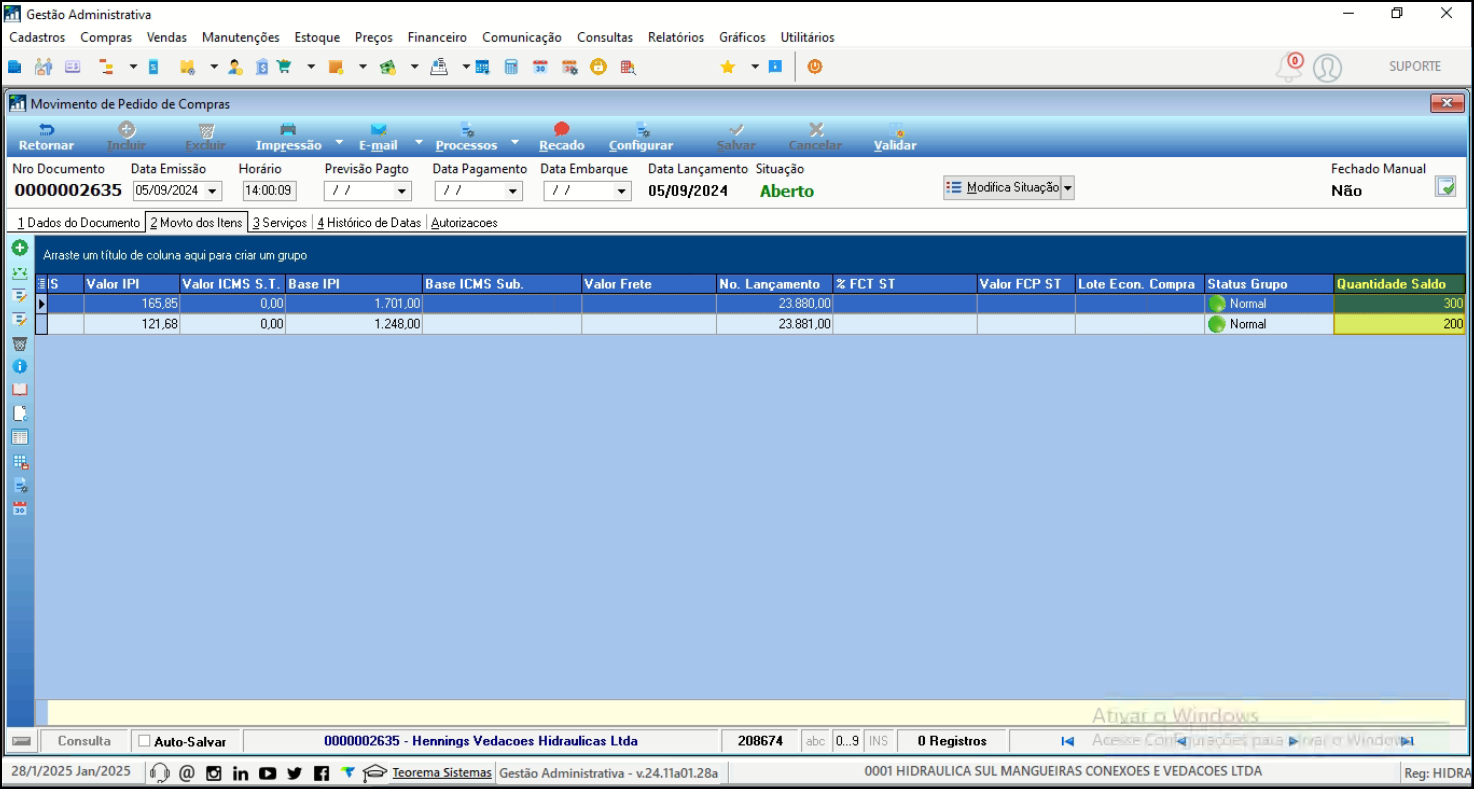Viewport: 1474px width, 789px height.
Task: Click the calculator icon in main toolbar
Action: pyautogui.click(x=511, y=67)
